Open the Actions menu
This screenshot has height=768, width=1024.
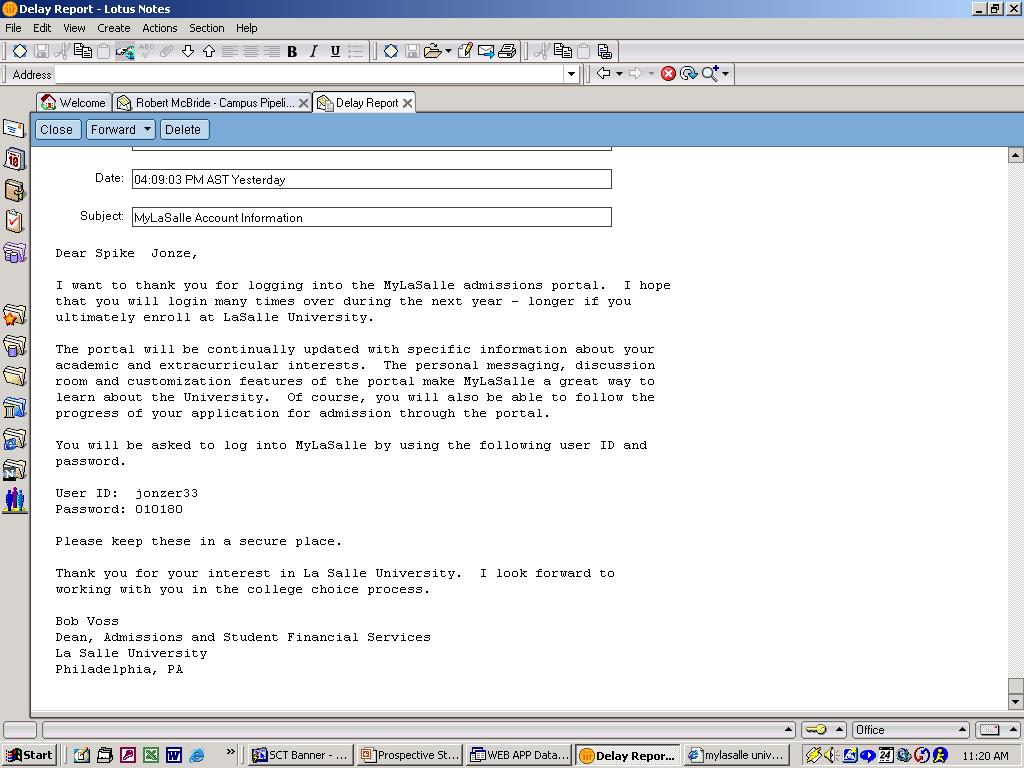[x=159, y=28]
